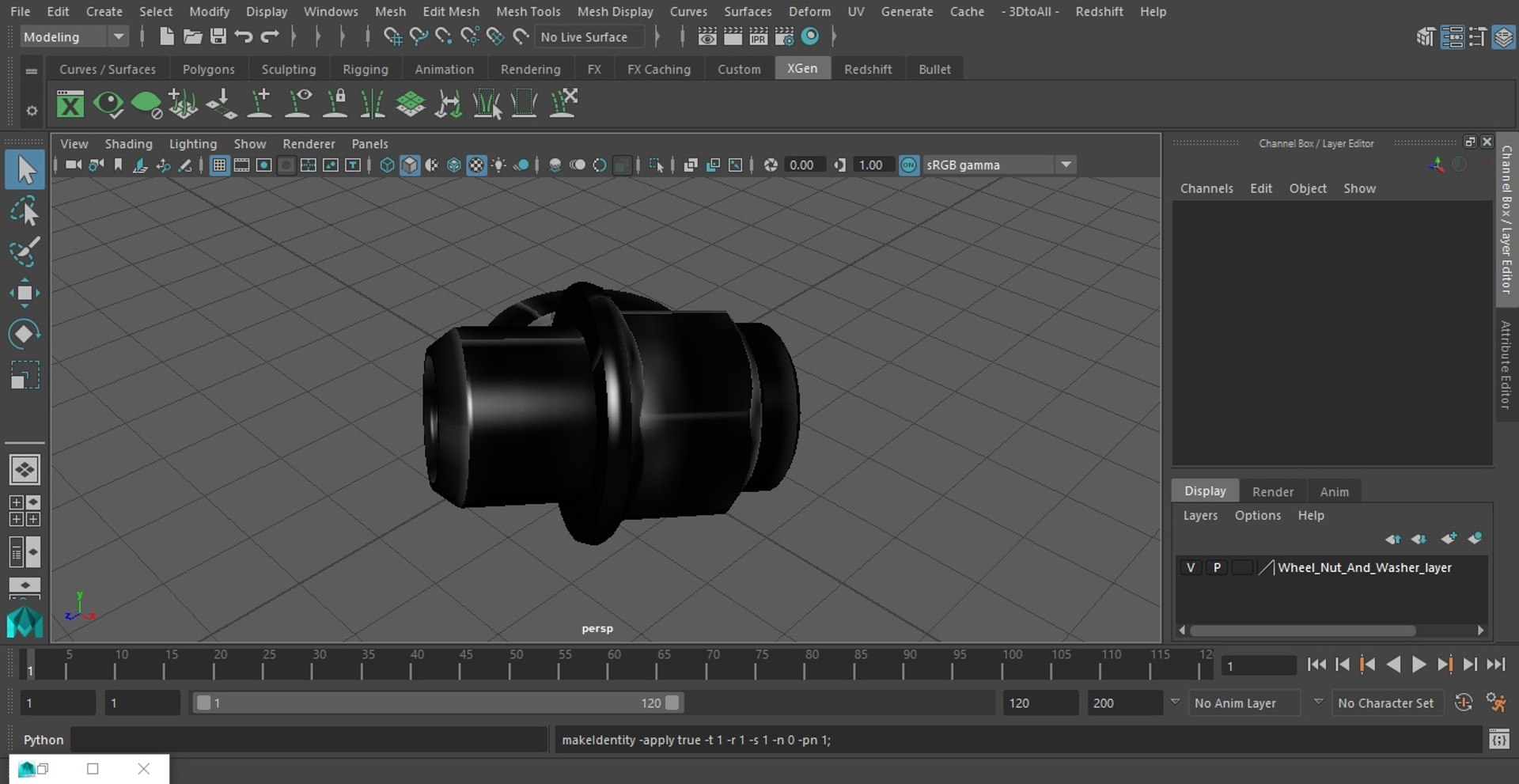Open the auto keyframe toggle icon
1519x784 pixels.
point(1464,703)
